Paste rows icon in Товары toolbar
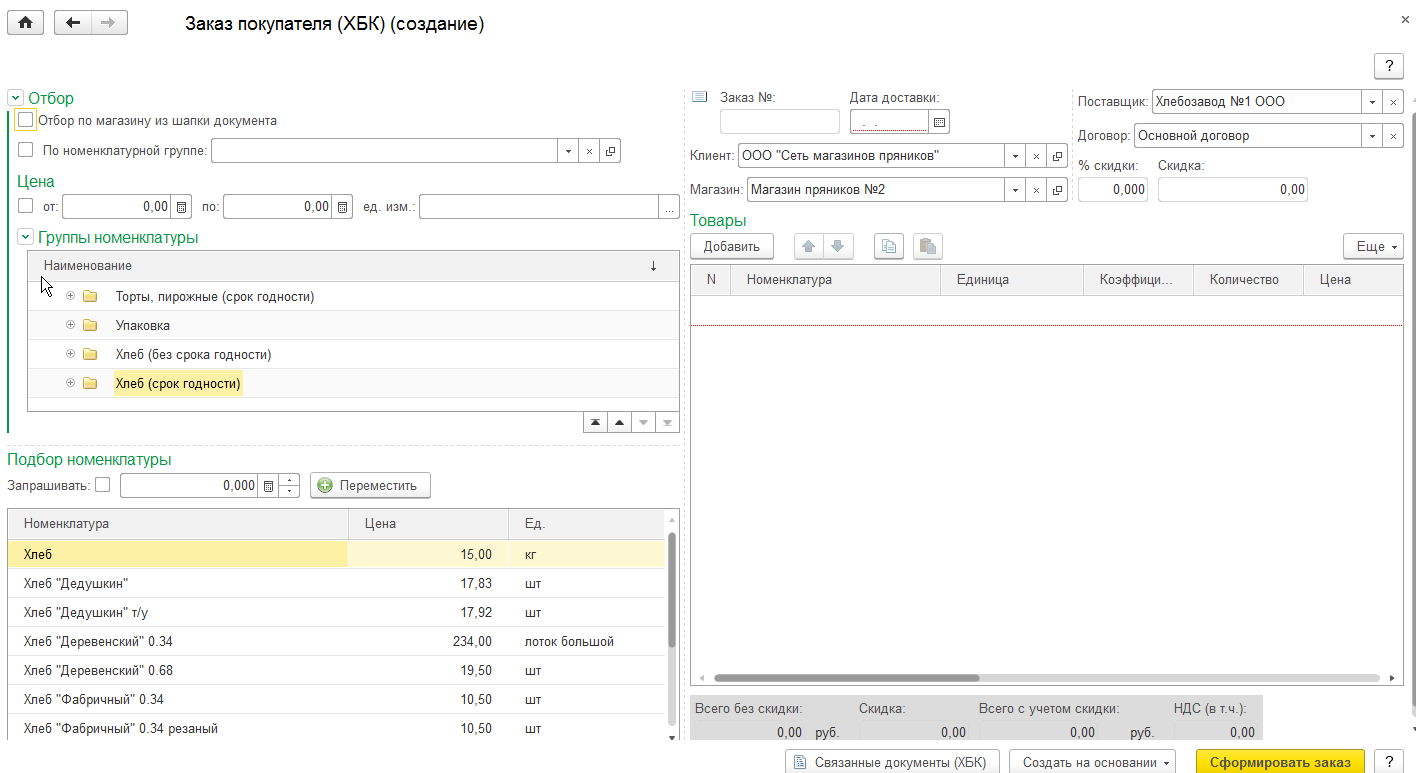Viewport: 1416px width, 773px height. [x=928, y=246]
